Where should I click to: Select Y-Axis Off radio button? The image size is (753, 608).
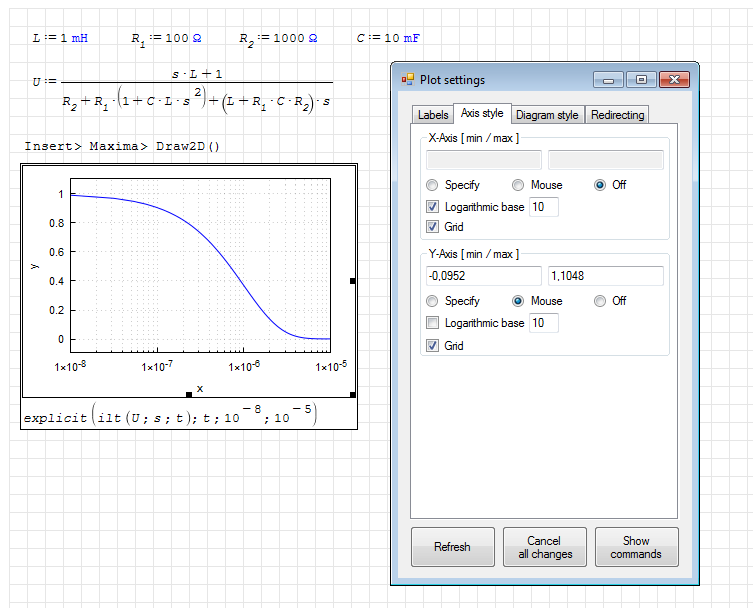tap(601, 301)
